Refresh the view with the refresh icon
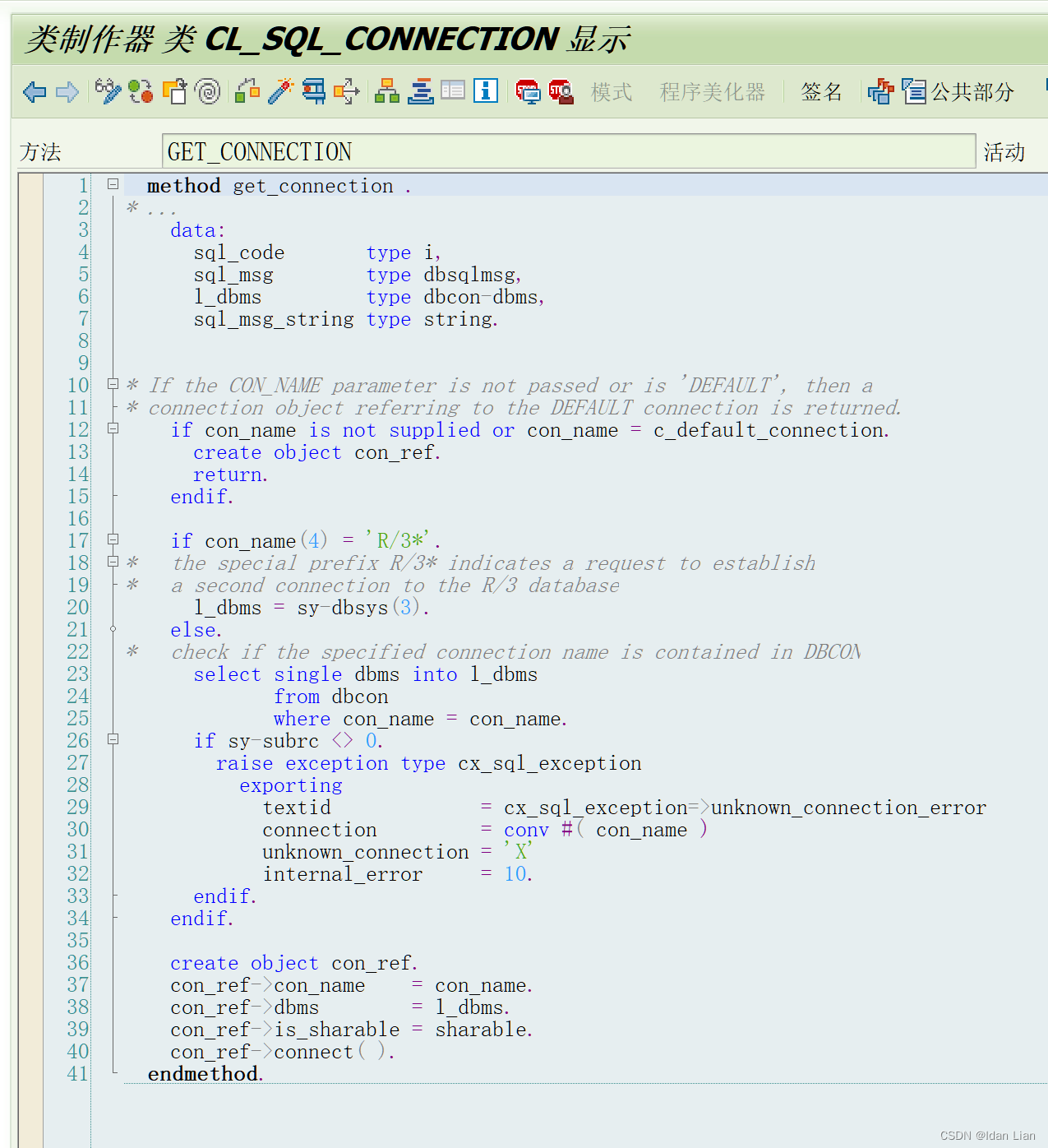The height and width of the screenshot is (1148, 1048). coord(141,92)
